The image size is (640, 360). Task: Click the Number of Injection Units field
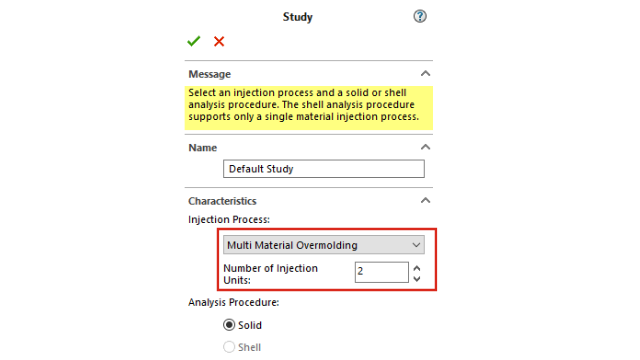pyautogui.click(x=382, y=272)
